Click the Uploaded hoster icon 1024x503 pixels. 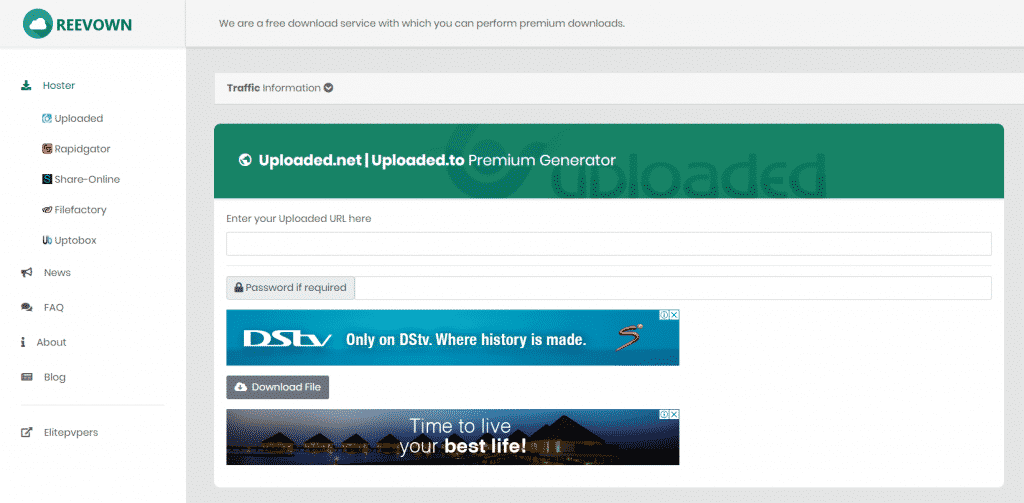tap(46, 118)
